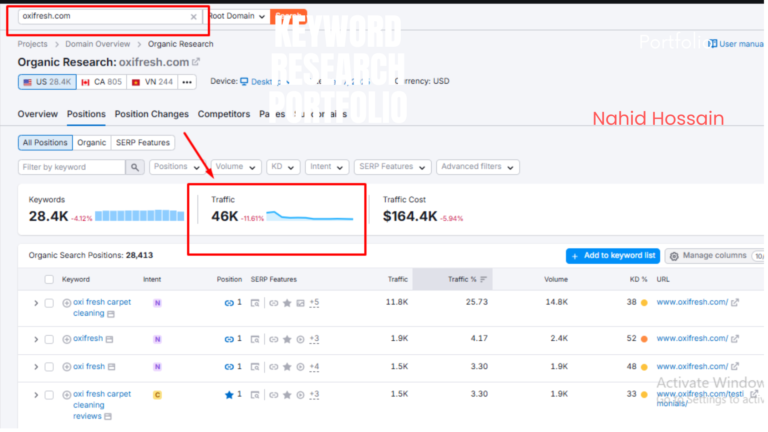768x432 pixels.
Task: Select the CA 805 database
Action: (101, 82)
